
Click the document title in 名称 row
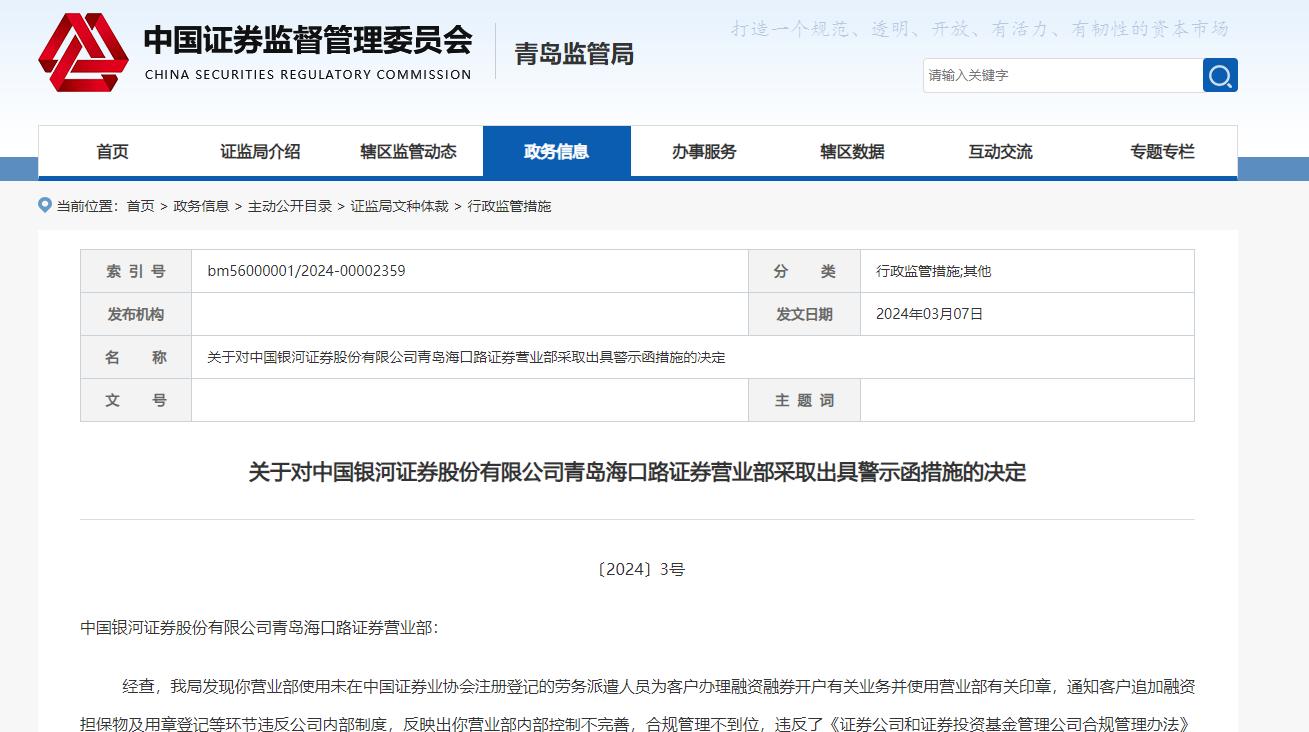coord(466,357)
